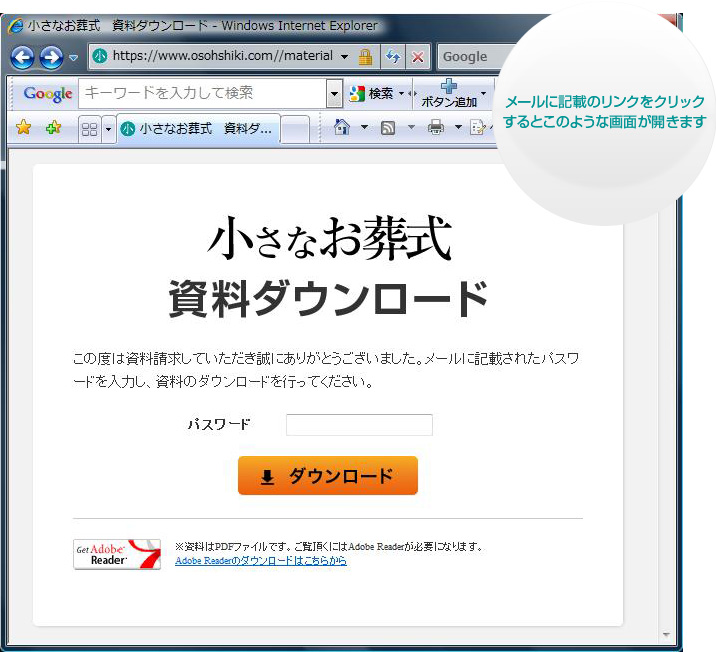Click the Google toolbar 検索 button
Image resolution: width=716 pixels, height=652 pixels.
coord(372,94)
